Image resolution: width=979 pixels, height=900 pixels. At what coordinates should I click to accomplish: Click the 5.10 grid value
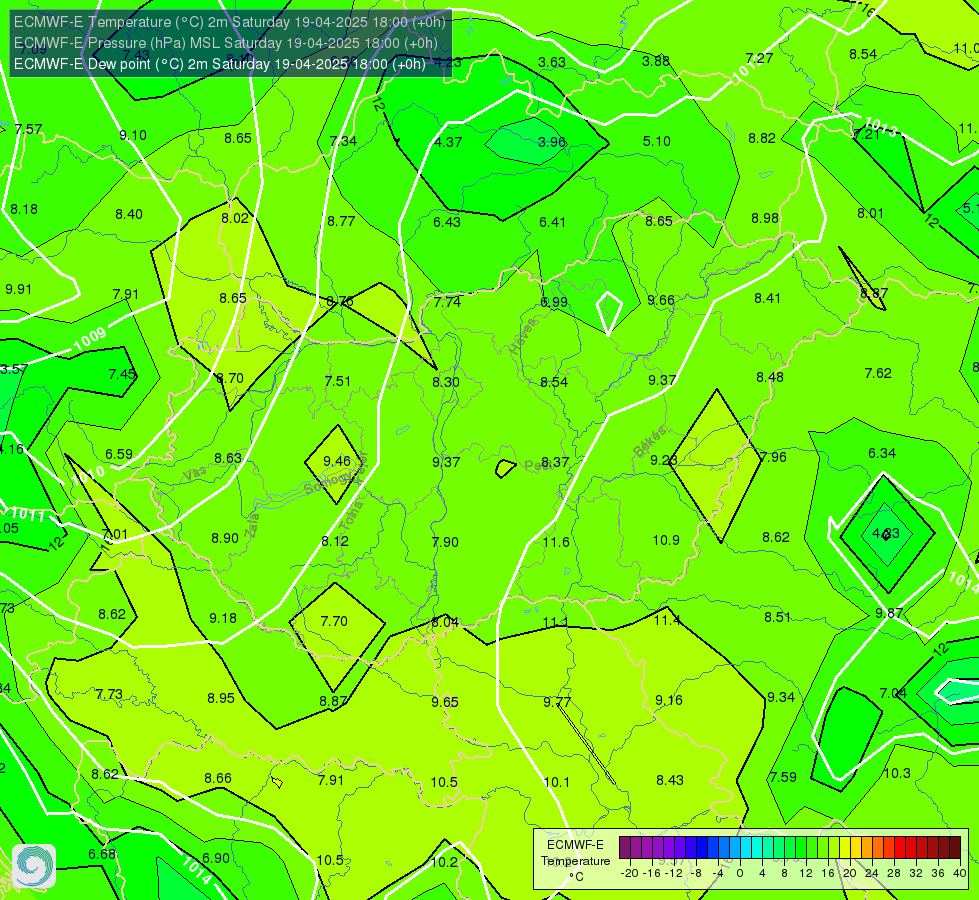click(657, 141)
